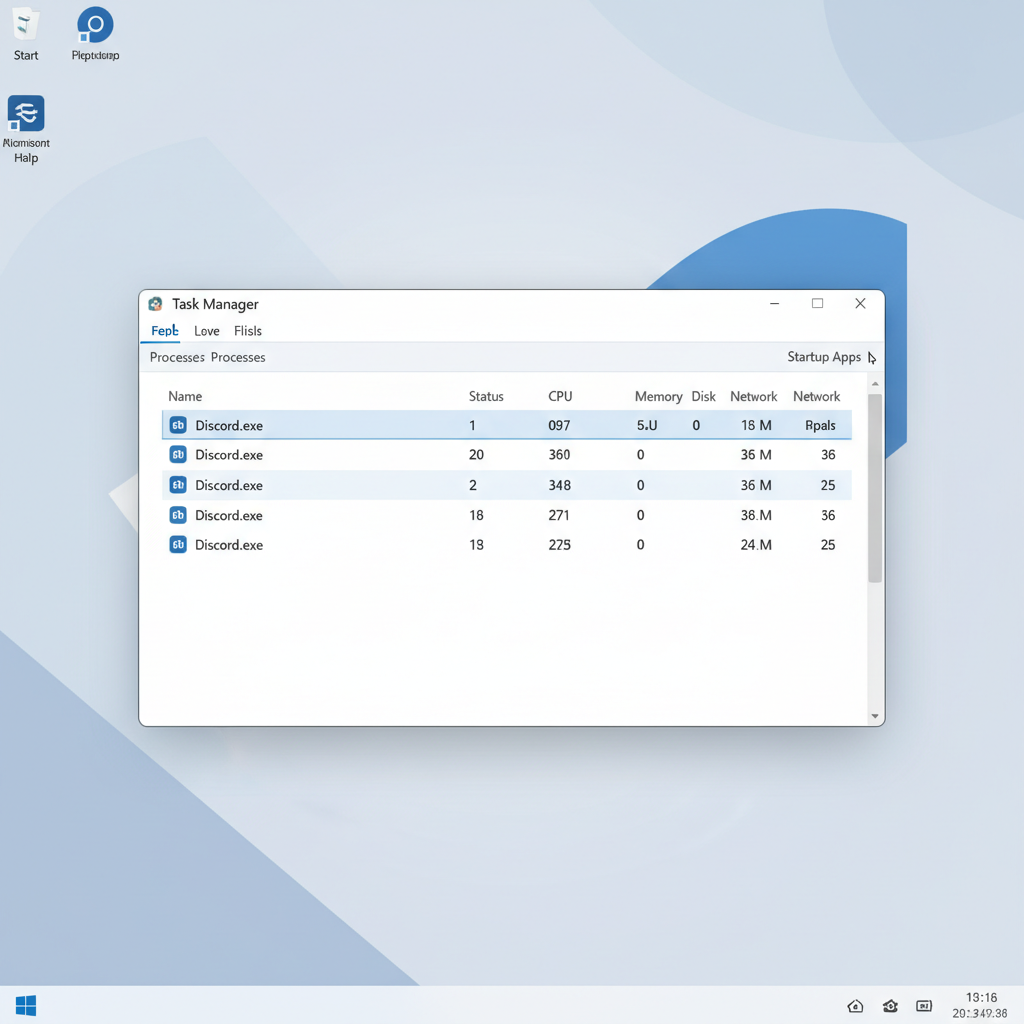Switch to the Love tab
Screen dimensions: 1024x1024
206,331
